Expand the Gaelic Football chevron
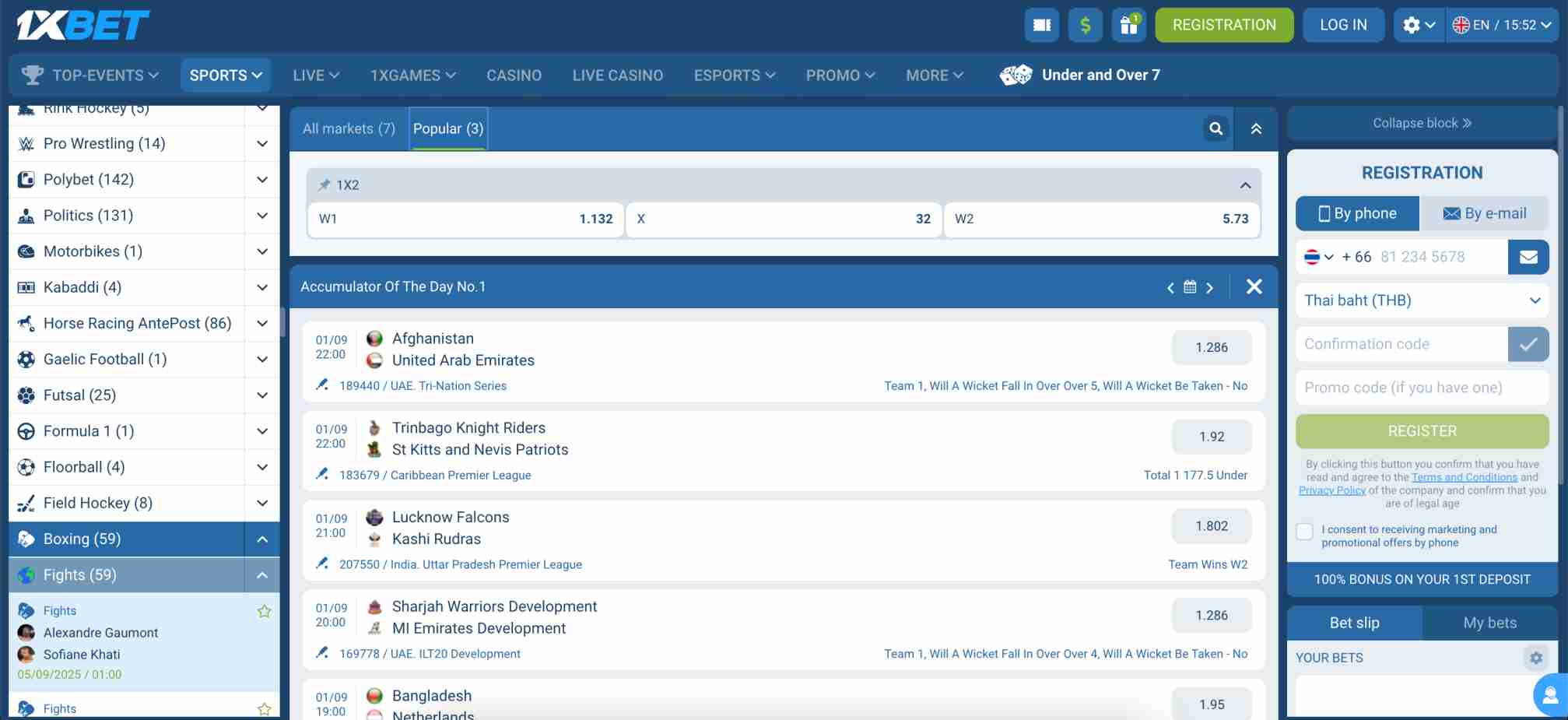 tap(262, 359)
